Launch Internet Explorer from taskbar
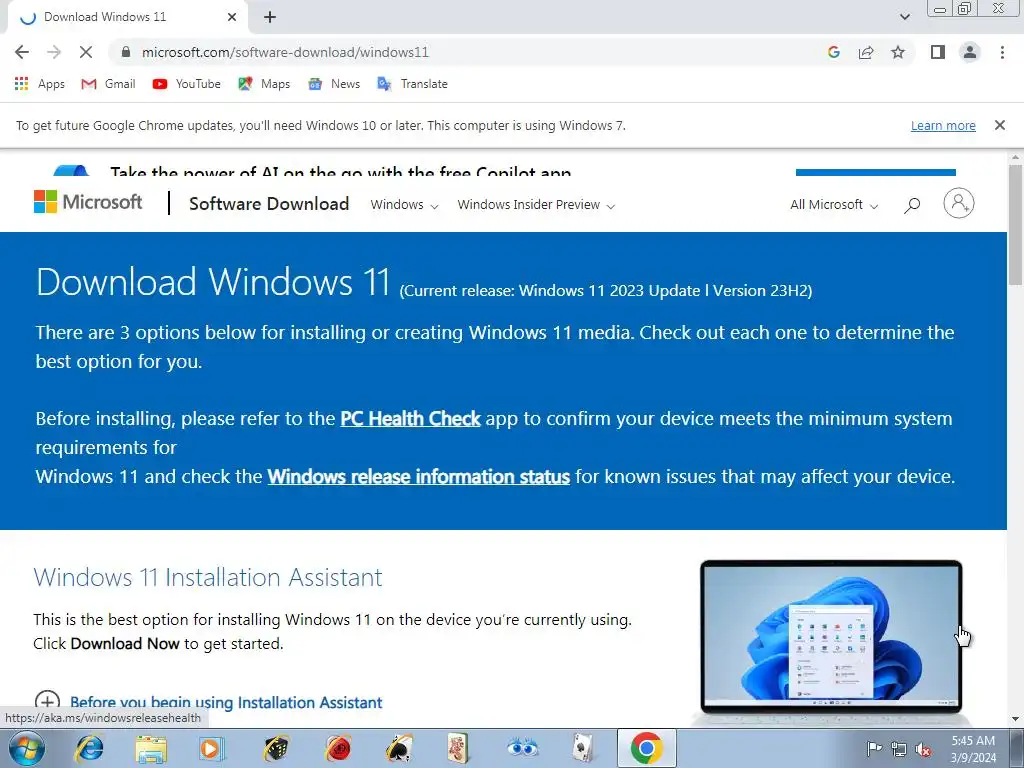Image resolution: width=1024 pixels, height=768 pixels. pyautogui.click(x=89, y=748)
